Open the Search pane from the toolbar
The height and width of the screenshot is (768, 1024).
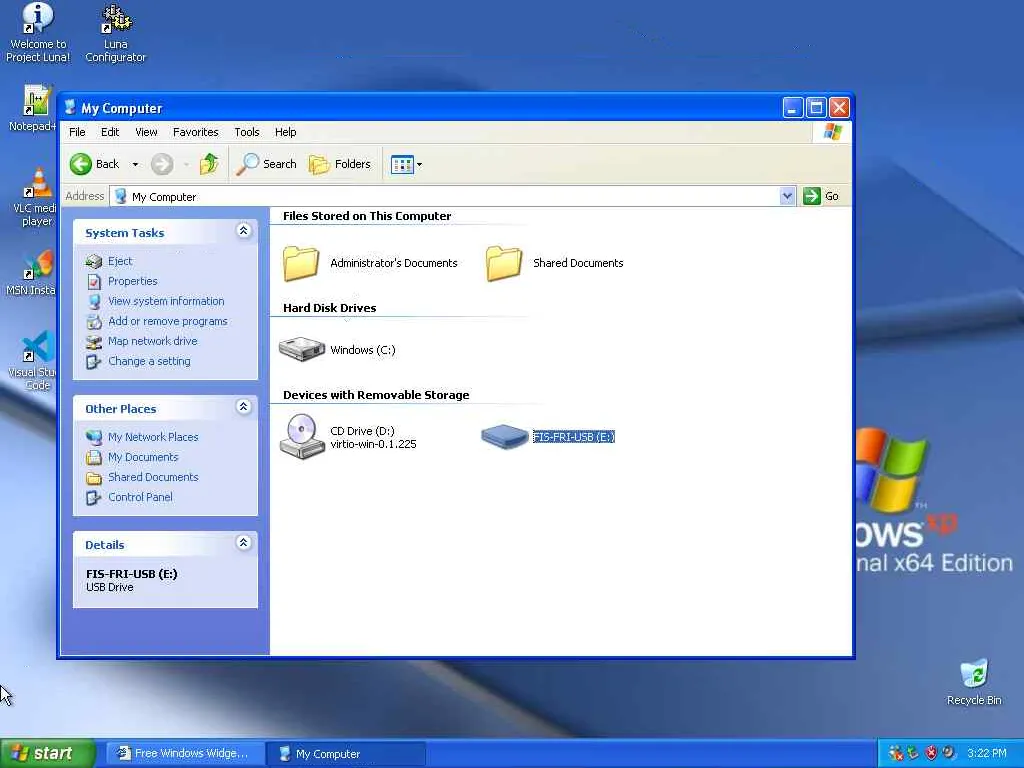266,164
